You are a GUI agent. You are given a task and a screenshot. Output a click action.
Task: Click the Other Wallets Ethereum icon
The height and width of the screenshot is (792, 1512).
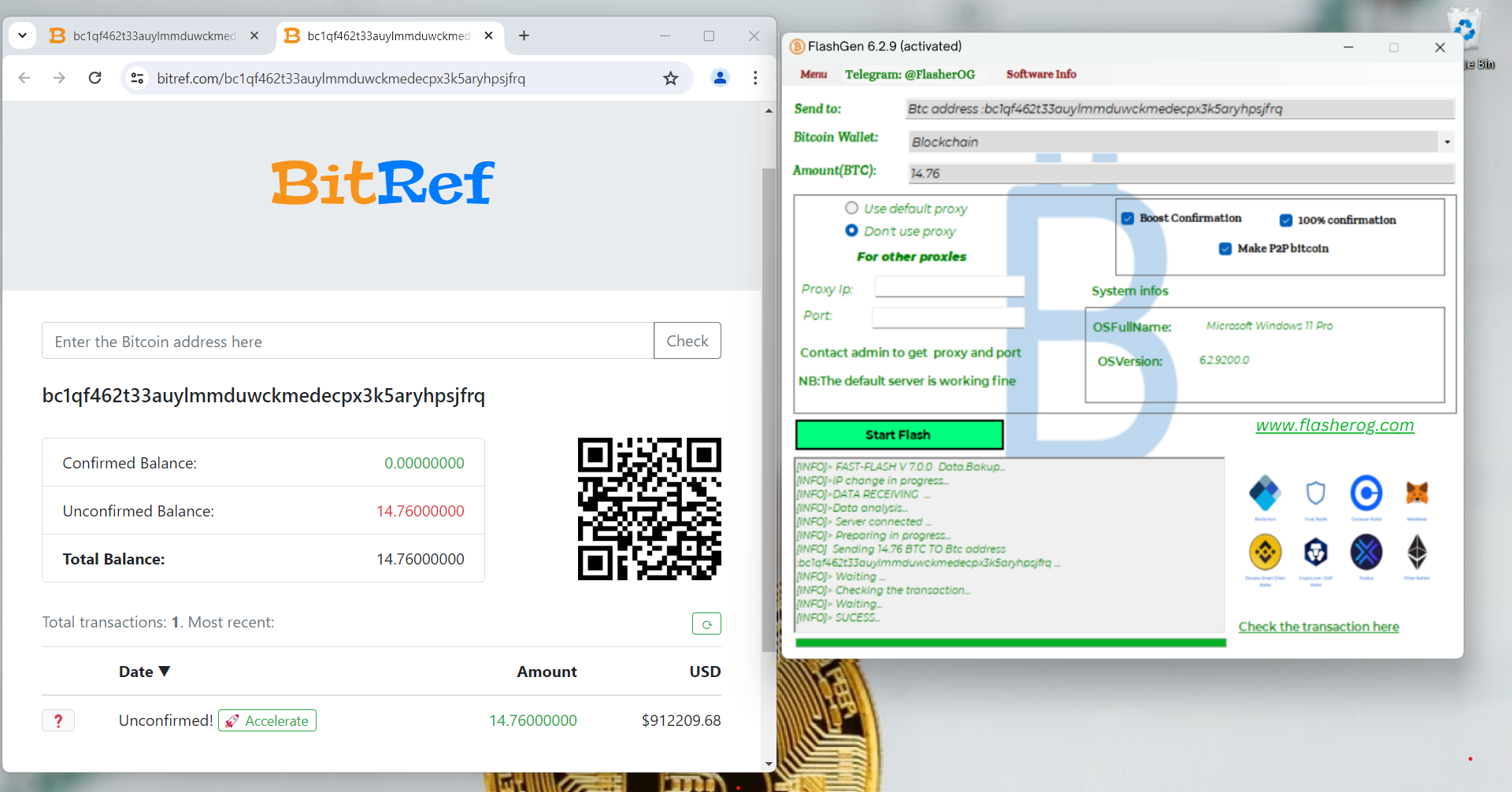point(1417,552)
